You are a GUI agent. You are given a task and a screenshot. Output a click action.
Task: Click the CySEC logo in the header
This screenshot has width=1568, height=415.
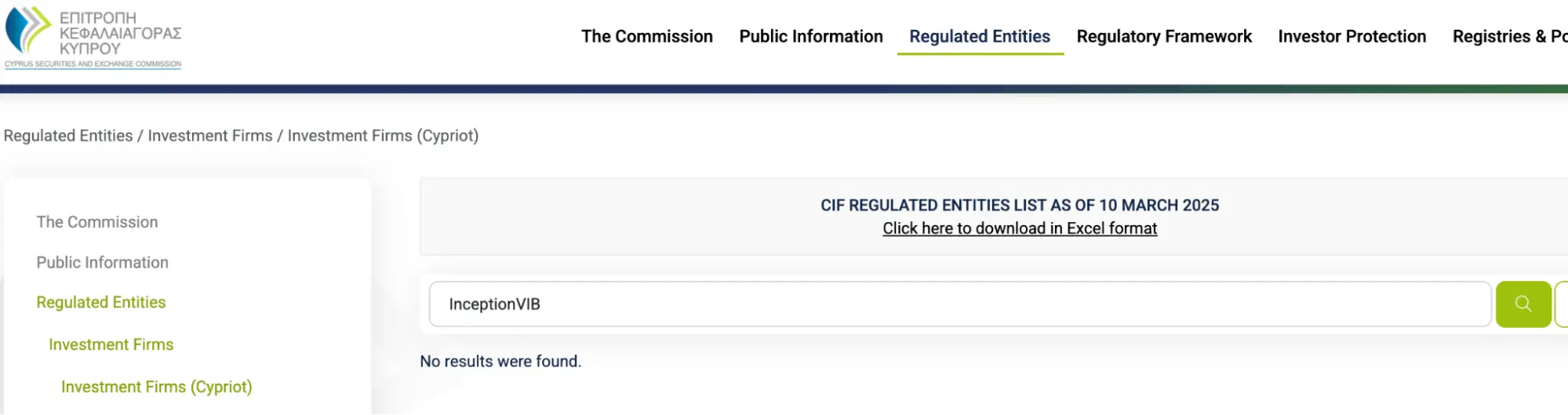93,37
